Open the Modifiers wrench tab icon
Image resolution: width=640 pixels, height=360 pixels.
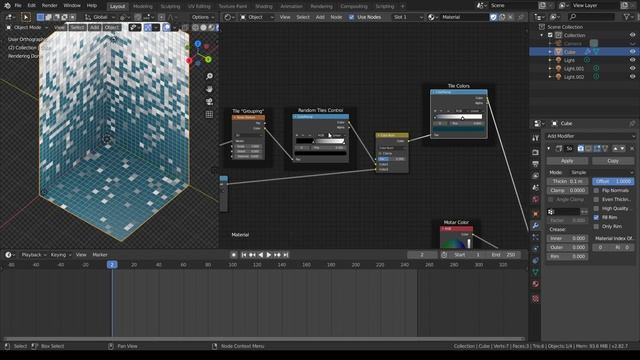(536, 225)
